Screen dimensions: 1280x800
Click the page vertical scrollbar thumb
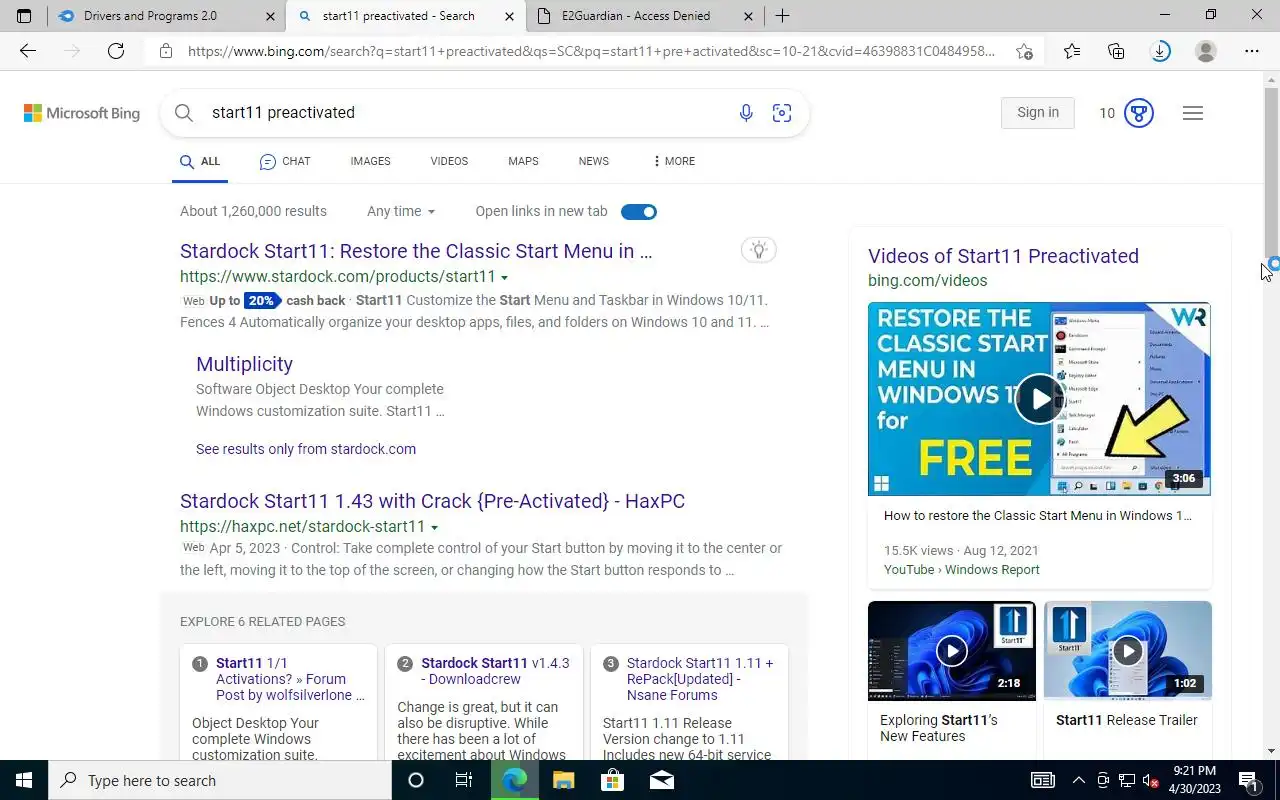pyautogui.click(x=1271, y=172)
